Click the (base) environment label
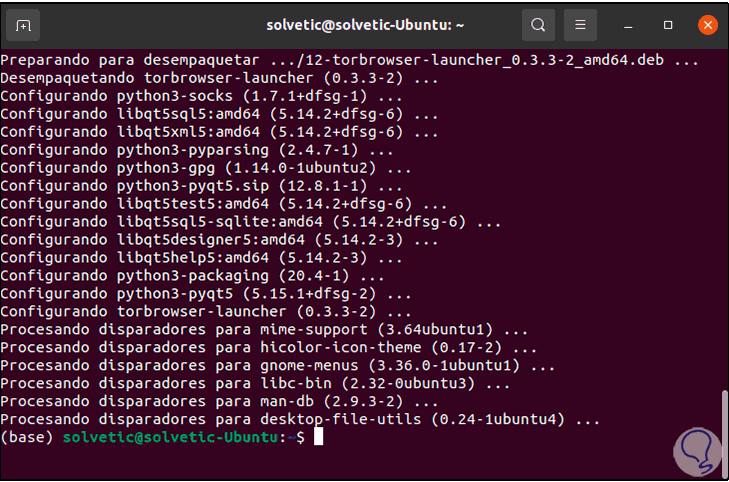729x482 pixels. tap(27, 438)
